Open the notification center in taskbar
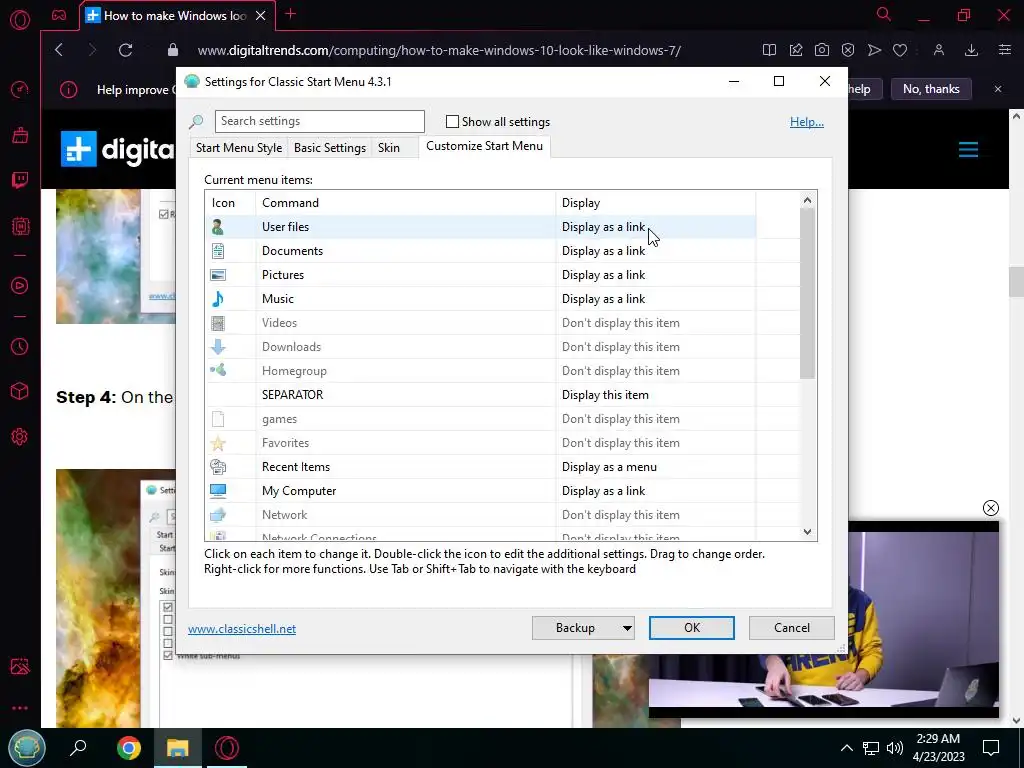This screenshot has width=1024, height=768. tap(991, 748)
